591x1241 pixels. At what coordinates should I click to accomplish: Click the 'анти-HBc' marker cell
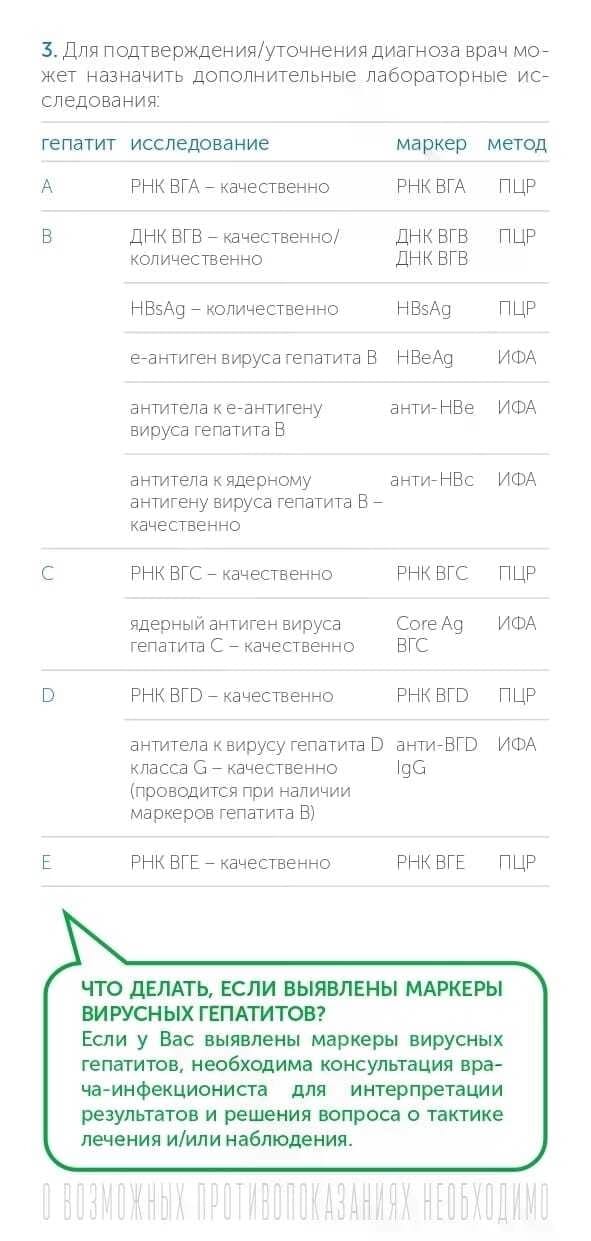point(432,480)
